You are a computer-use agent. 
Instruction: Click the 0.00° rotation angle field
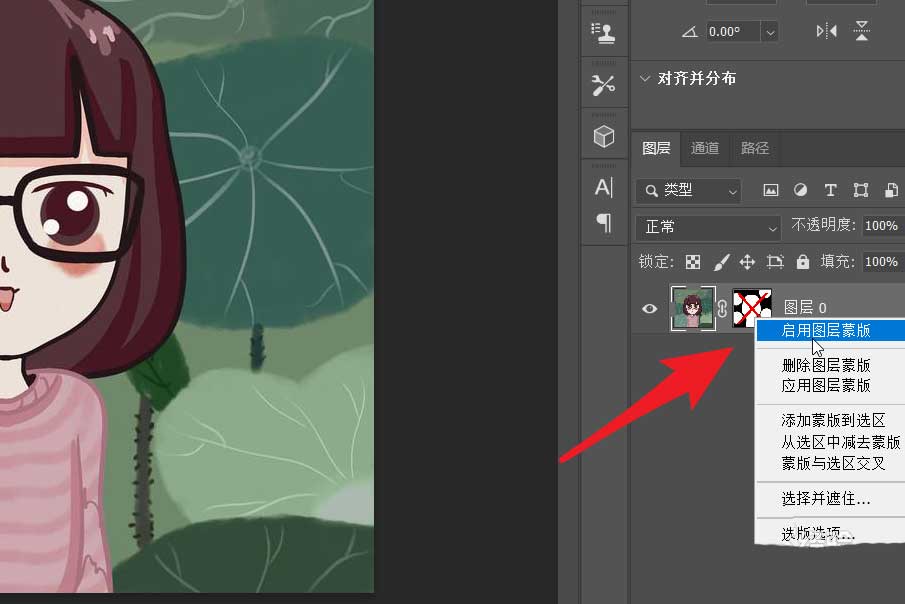coord(733,32)
